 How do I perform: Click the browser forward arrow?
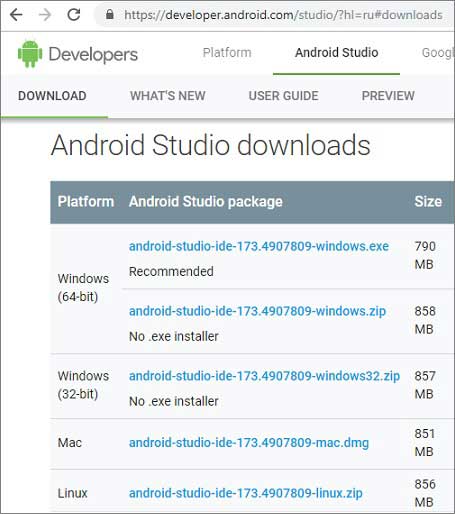pos(45,15)
